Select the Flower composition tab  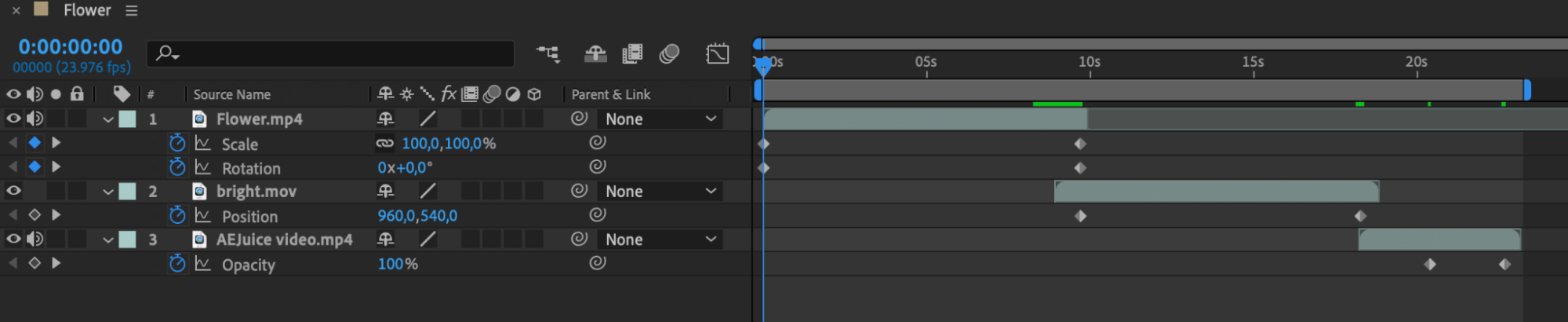tap(87, 10)
